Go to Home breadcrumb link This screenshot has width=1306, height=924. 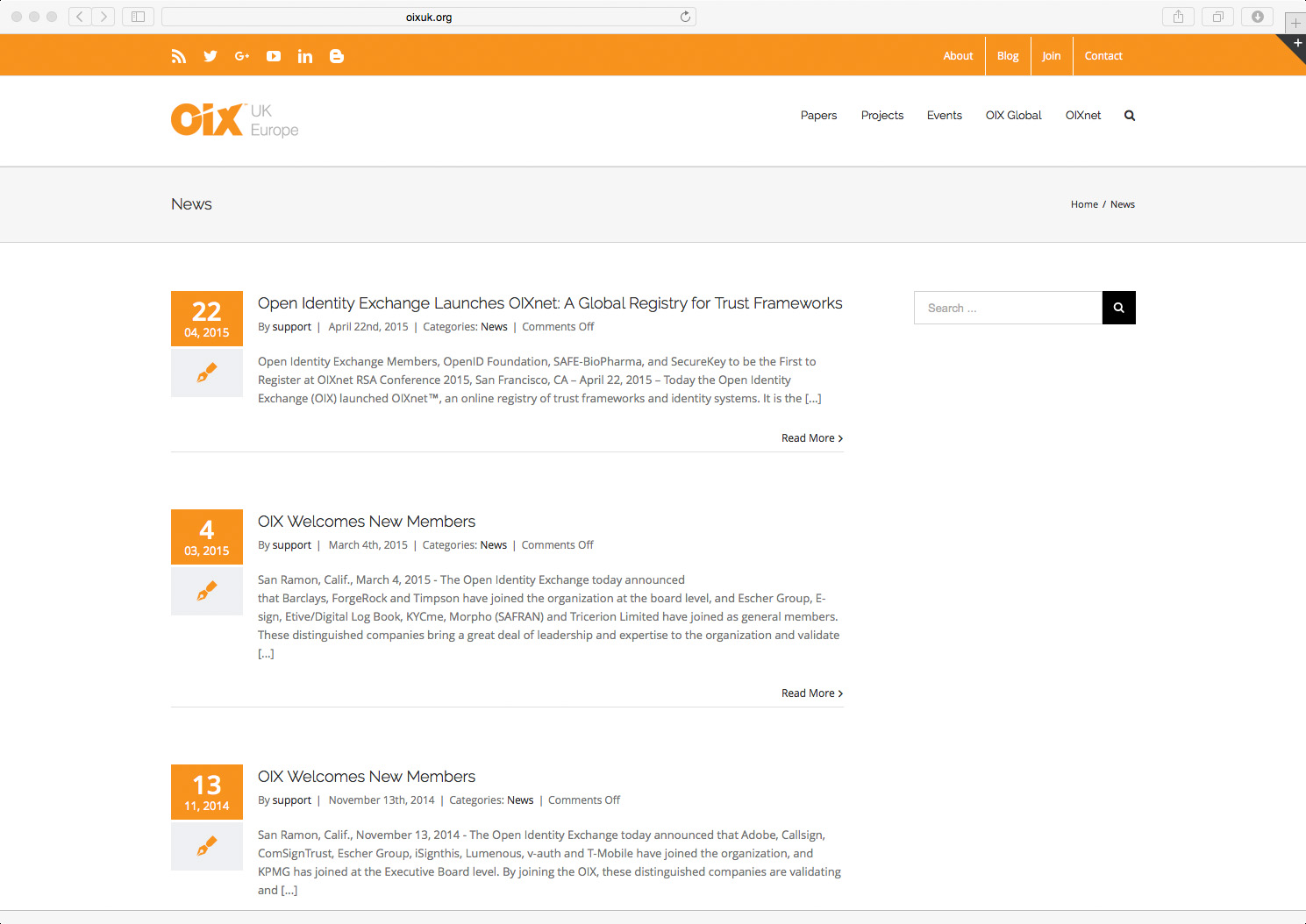pyautogui.click(x=1084, y=204)
